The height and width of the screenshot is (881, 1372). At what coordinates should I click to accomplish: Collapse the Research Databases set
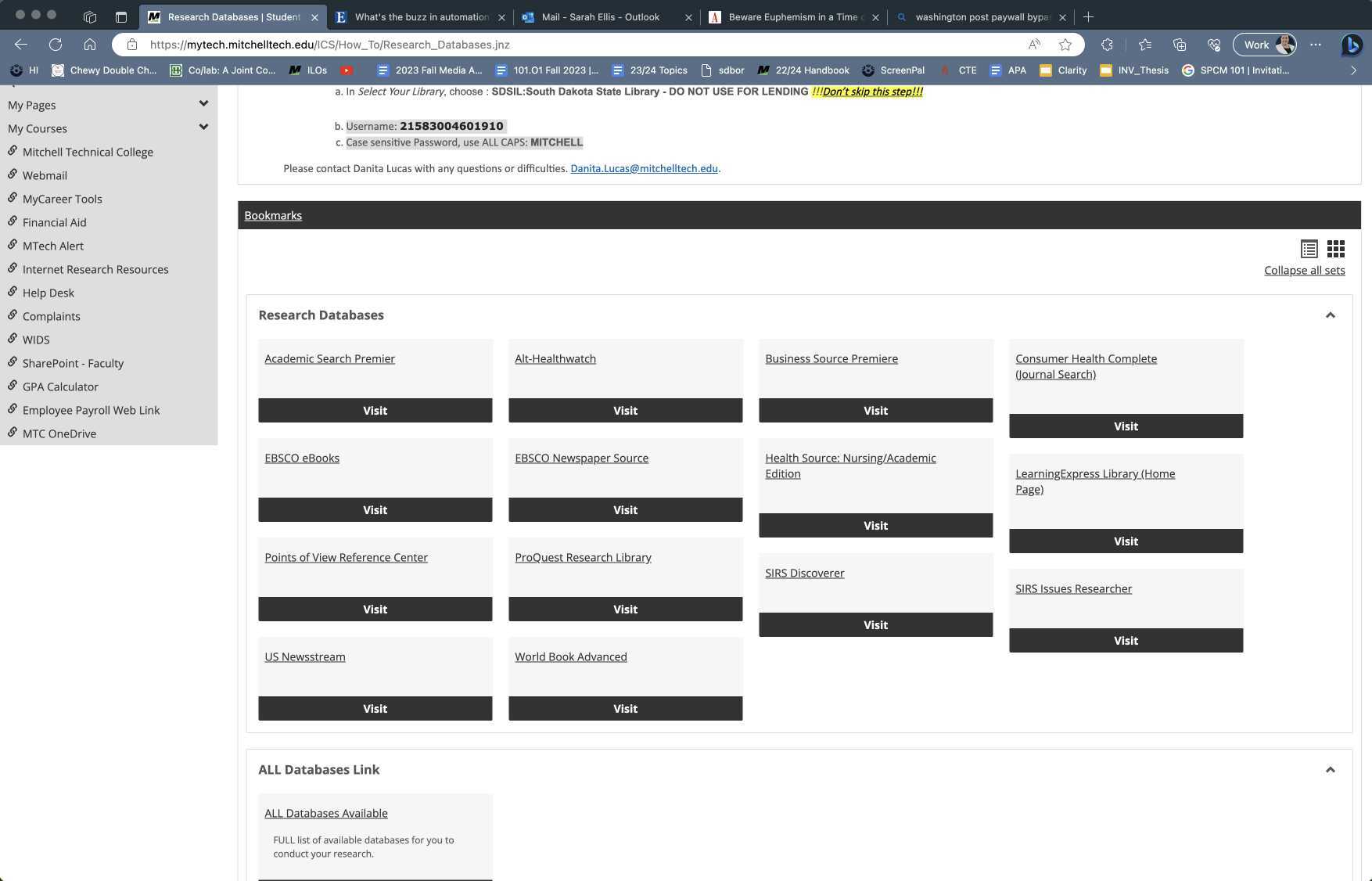[1330, 315]
